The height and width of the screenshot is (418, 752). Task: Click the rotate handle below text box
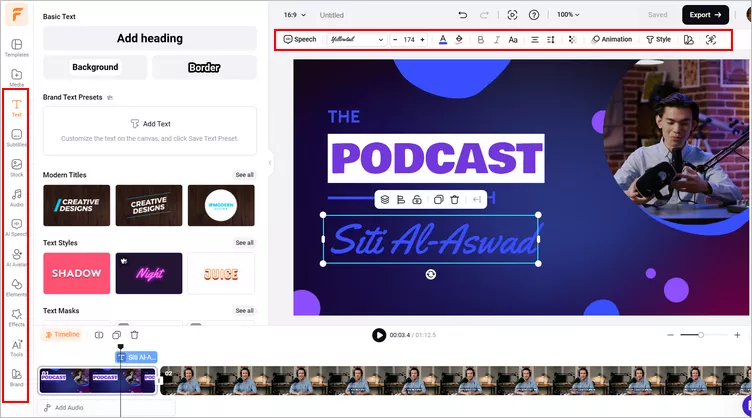[431, 274]
